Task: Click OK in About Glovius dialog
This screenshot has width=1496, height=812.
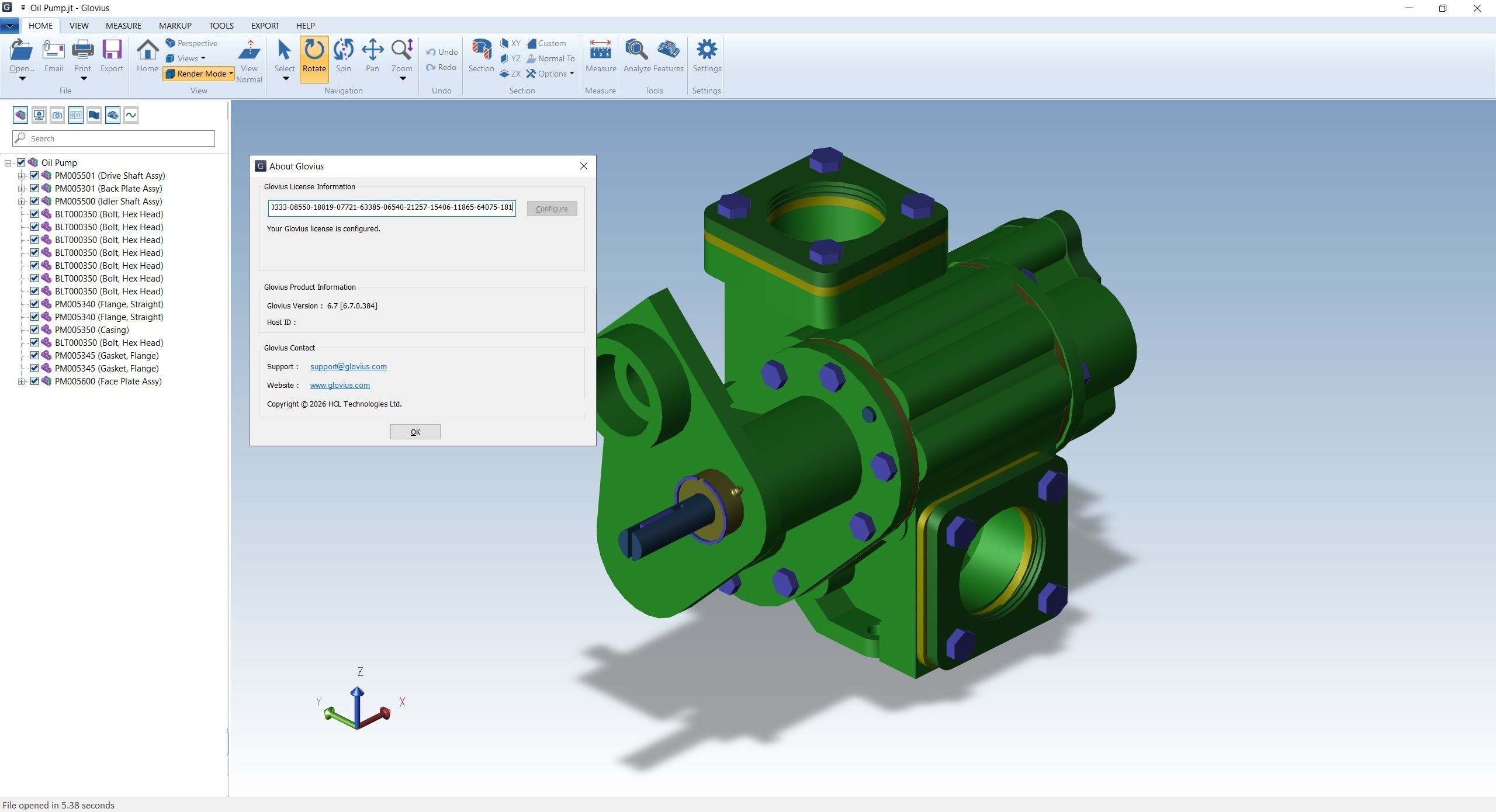Action: pyautogui.click(x=415, y=432)
